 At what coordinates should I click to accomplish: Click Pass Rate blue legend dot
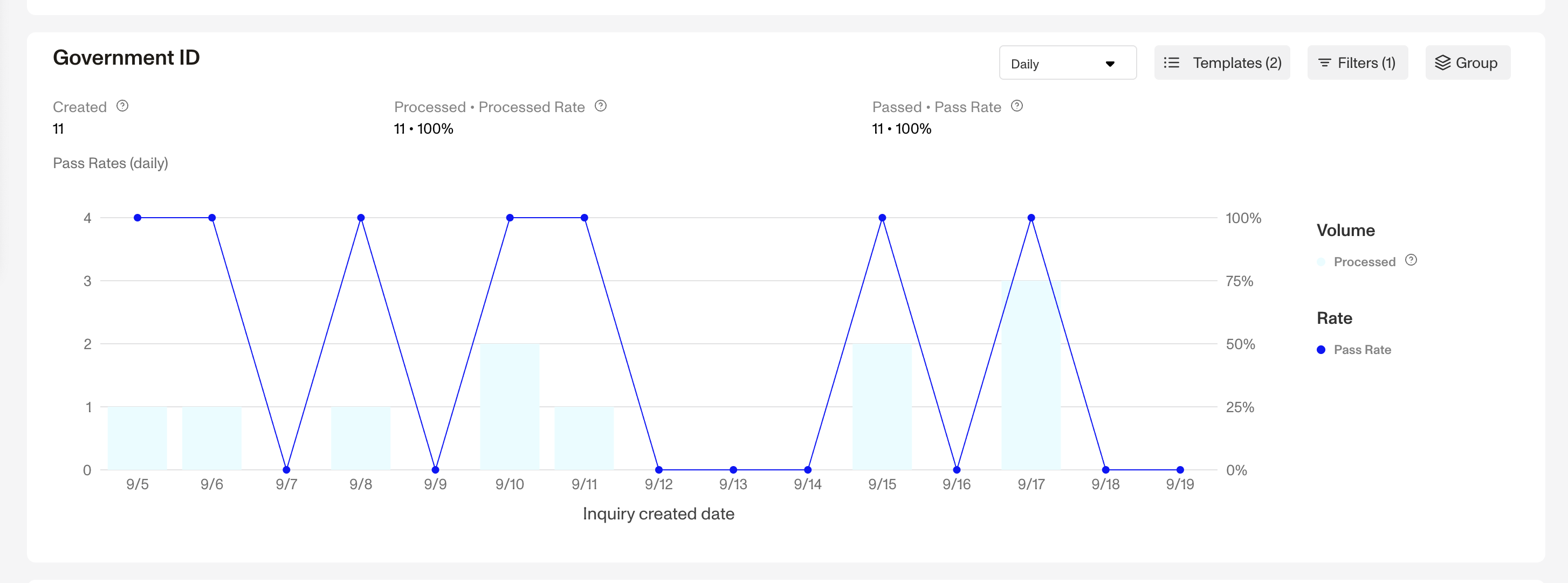click(1321, 350)
